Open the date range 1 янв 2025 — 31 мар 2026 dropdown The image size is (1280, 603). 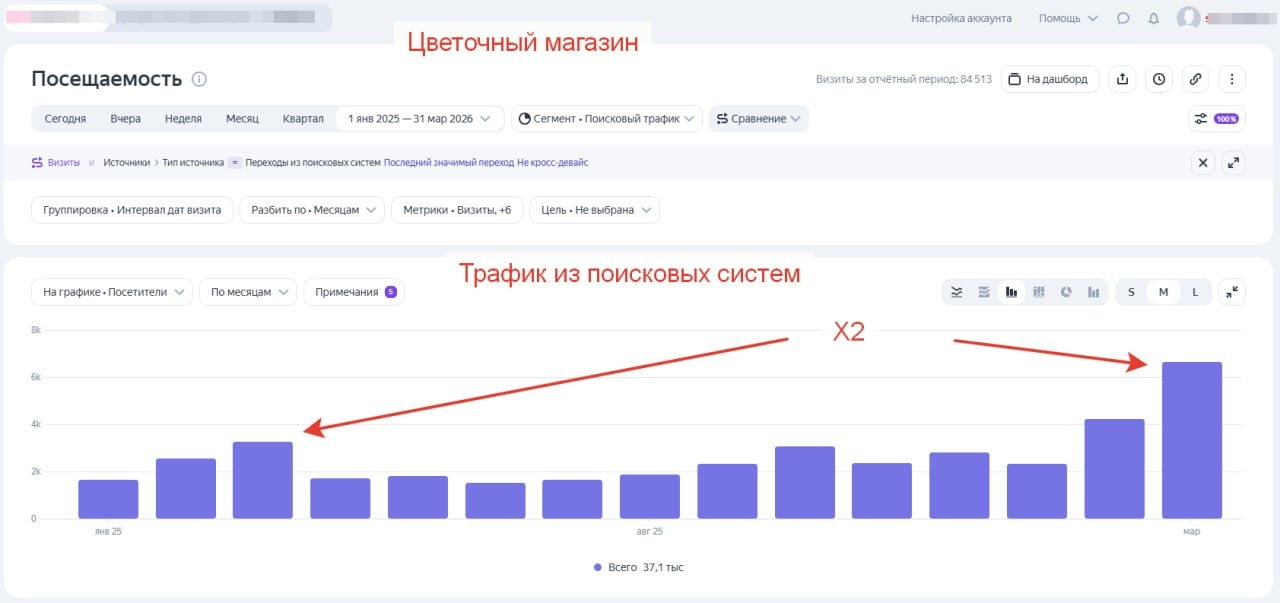coord(419,118)
